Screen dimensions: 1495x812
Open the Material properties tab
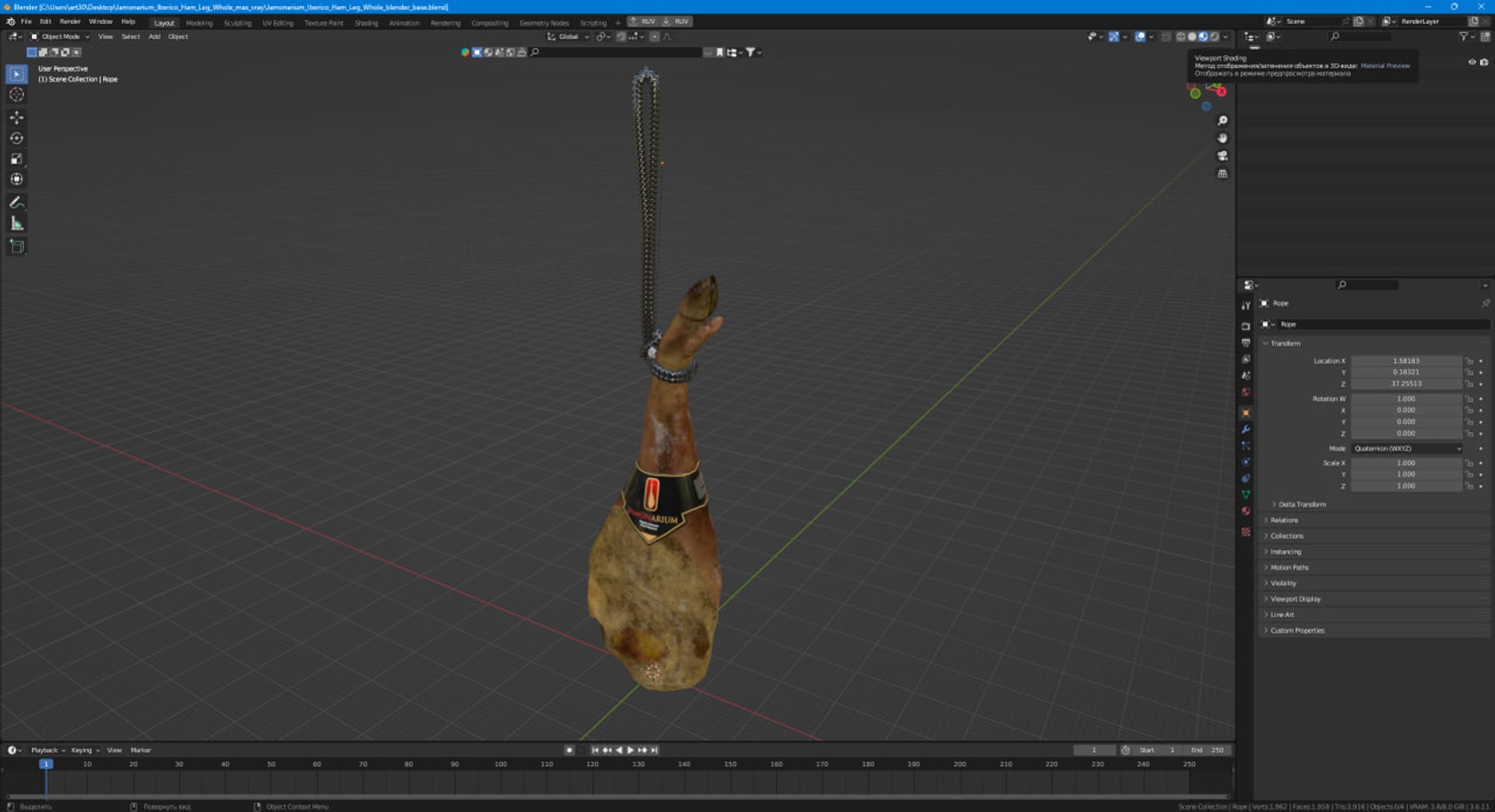point(1246,511)
